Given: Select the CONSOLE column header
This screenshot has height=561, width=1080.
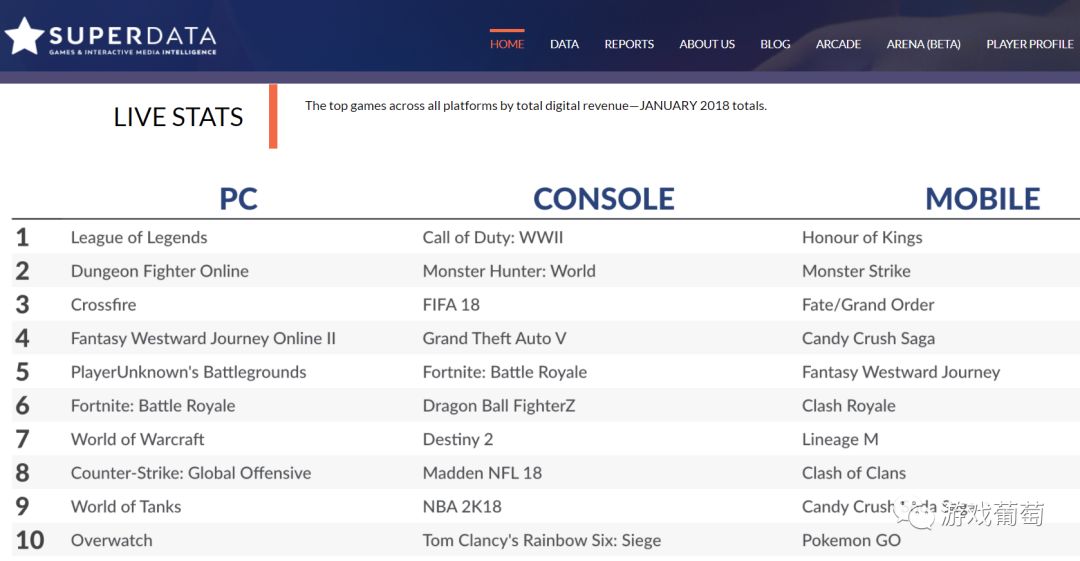Looking at the screenshot, I should (604, 199).
